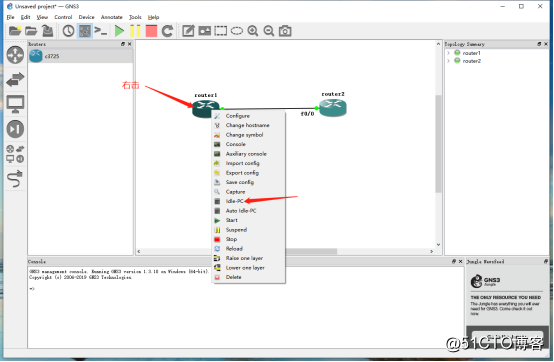Expand router1 in Topology Summary
Image resolution: width=554 pixels, height=362 pixels.
448,53
